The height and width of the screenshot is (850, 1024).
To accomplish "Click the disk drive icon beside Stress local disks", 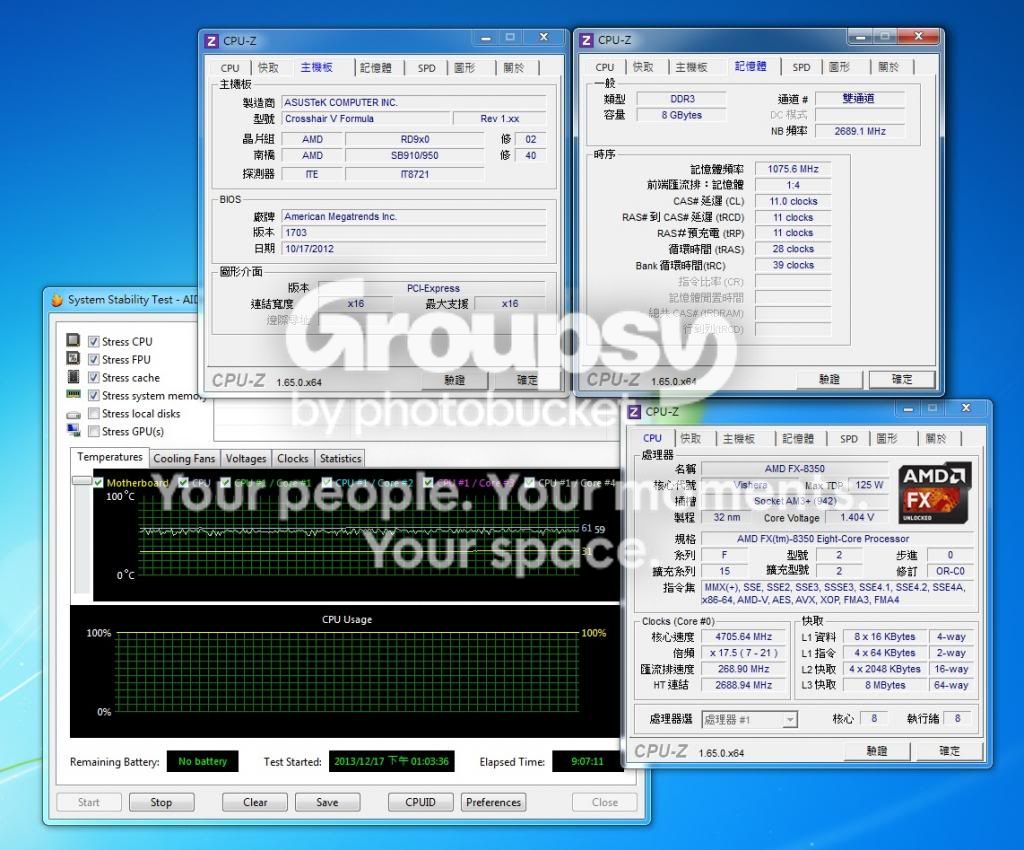I will pos(73,415).
